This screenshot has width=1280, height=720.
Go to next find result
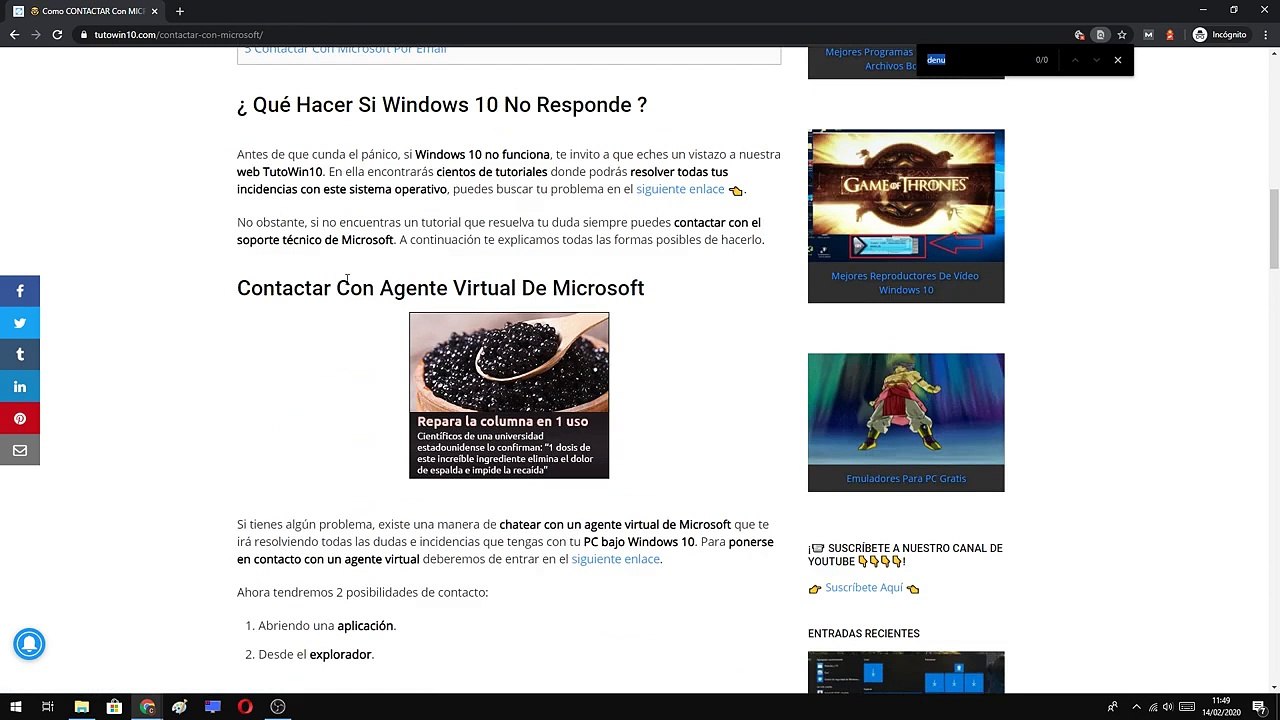coord(1096,60)
